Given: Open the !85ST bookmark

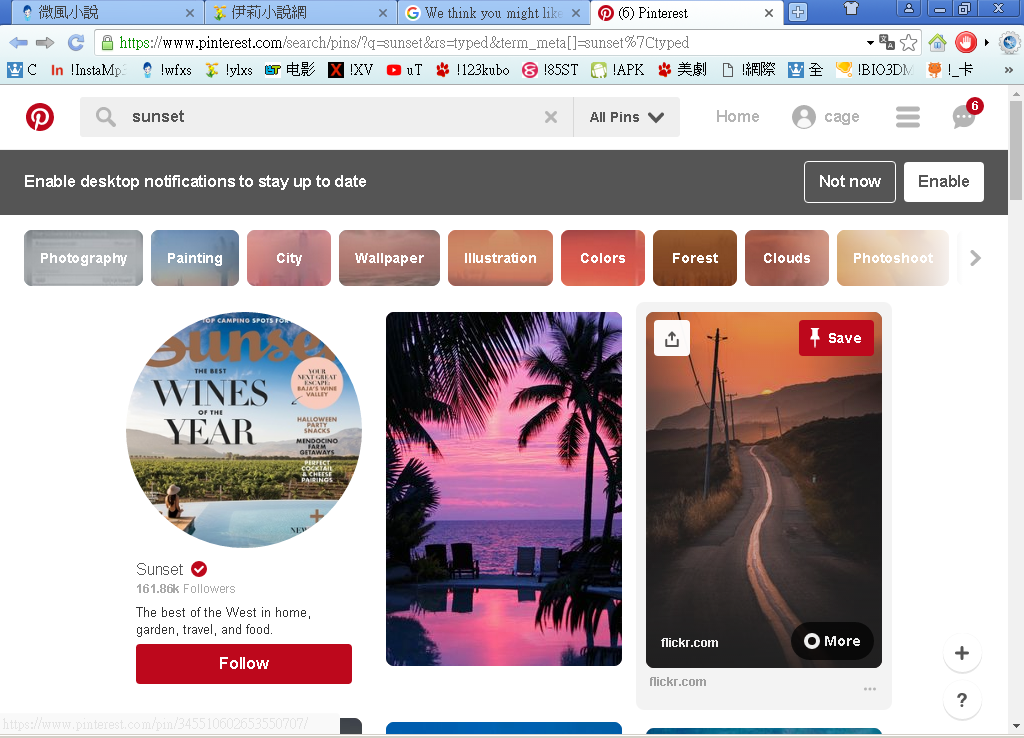Looking at the screenshot, I should [x=550, y=70].
